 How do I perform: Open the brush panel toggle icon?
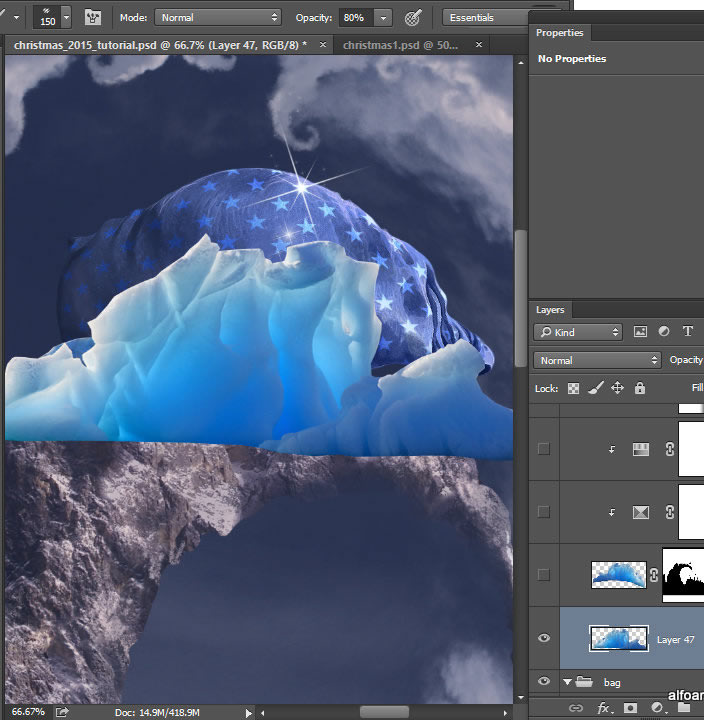(92, 17)
